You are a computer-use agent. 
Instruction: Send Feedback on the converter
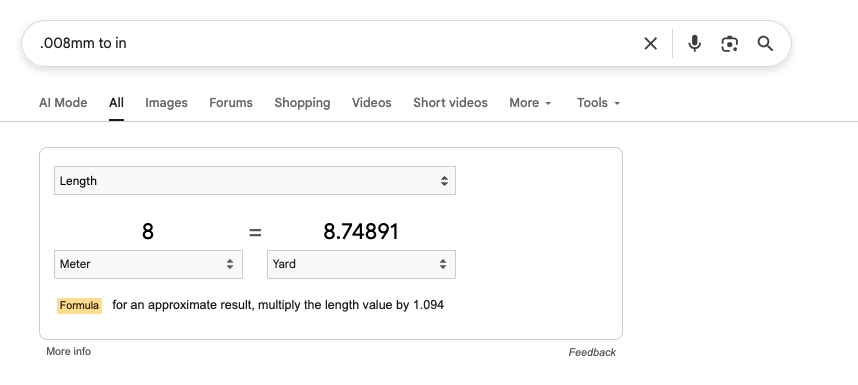point(592,352)
